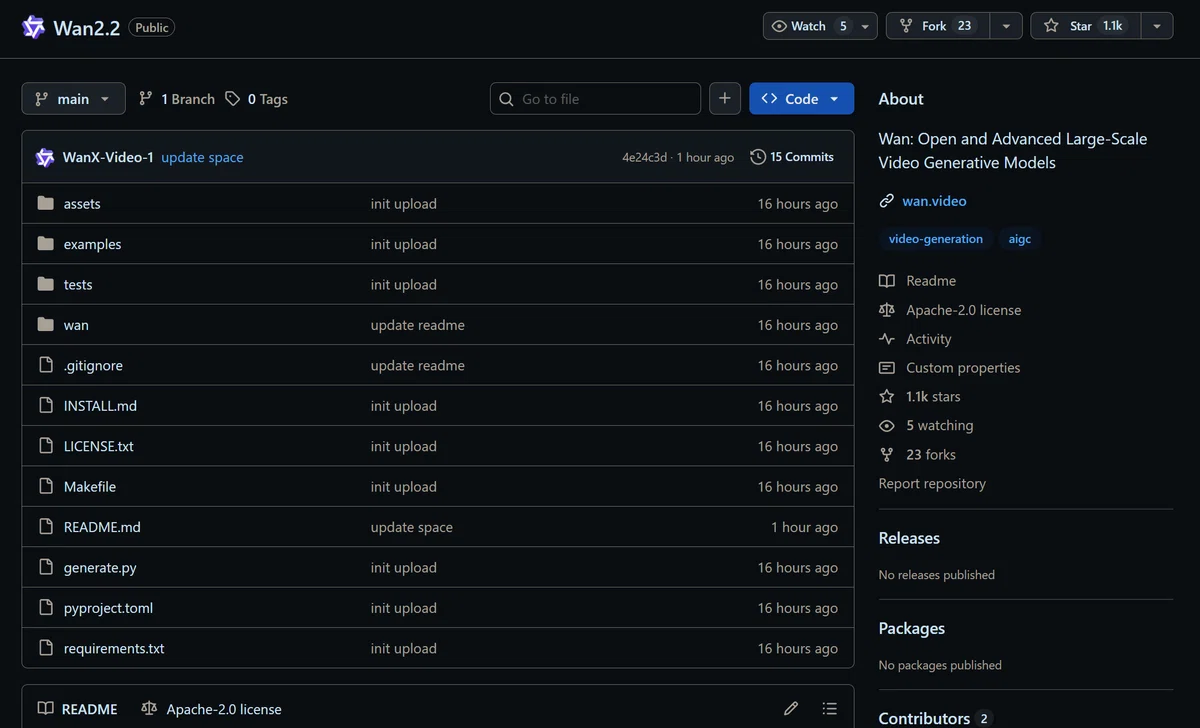Click the generate.py file icon
Viewport: 1200px width, 728px height.
(x=45, y=567)
